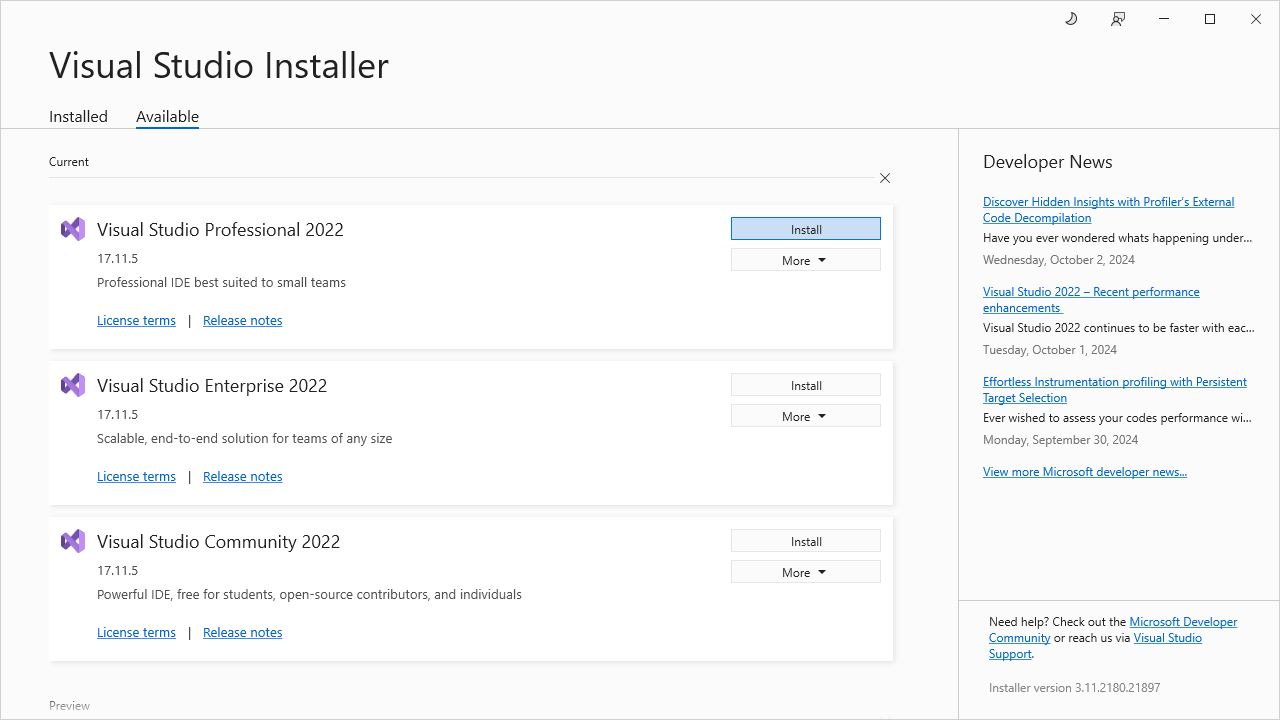Install Visual Studio Professional 2022
Viewport: 1280px width, 720px height.
[806, 229]
